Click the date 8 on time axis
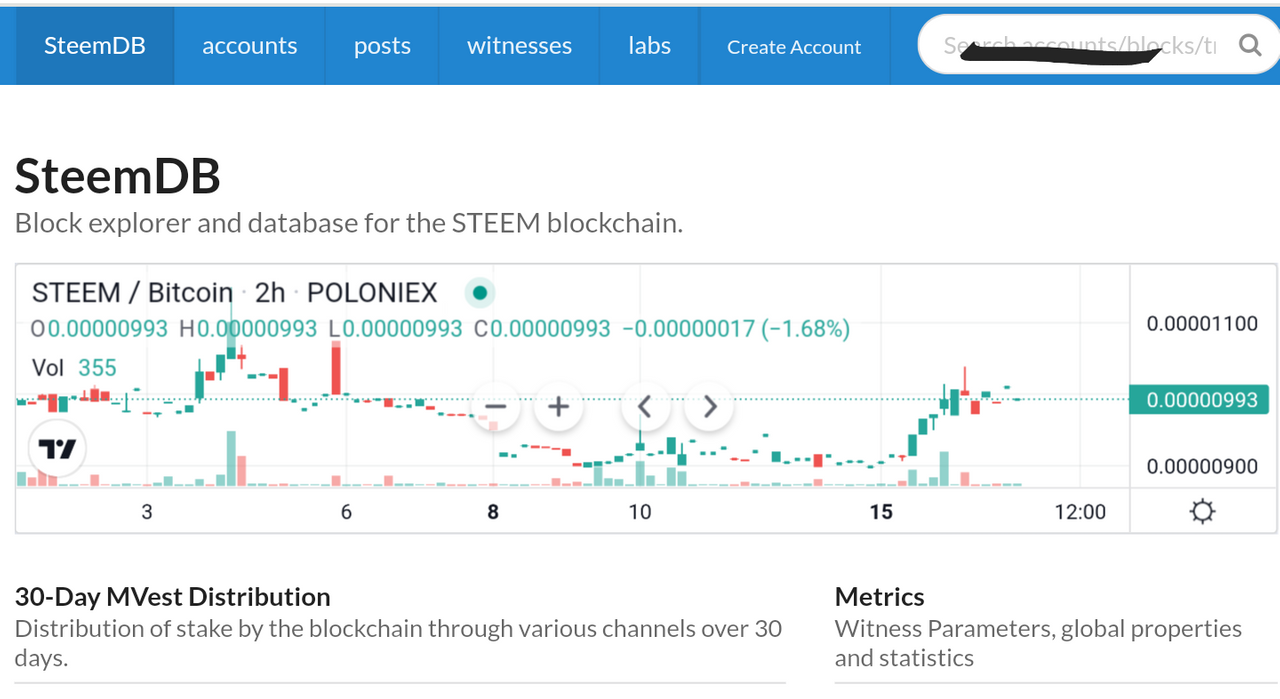This screenshot has height=699, width=1280. point(493,512)
